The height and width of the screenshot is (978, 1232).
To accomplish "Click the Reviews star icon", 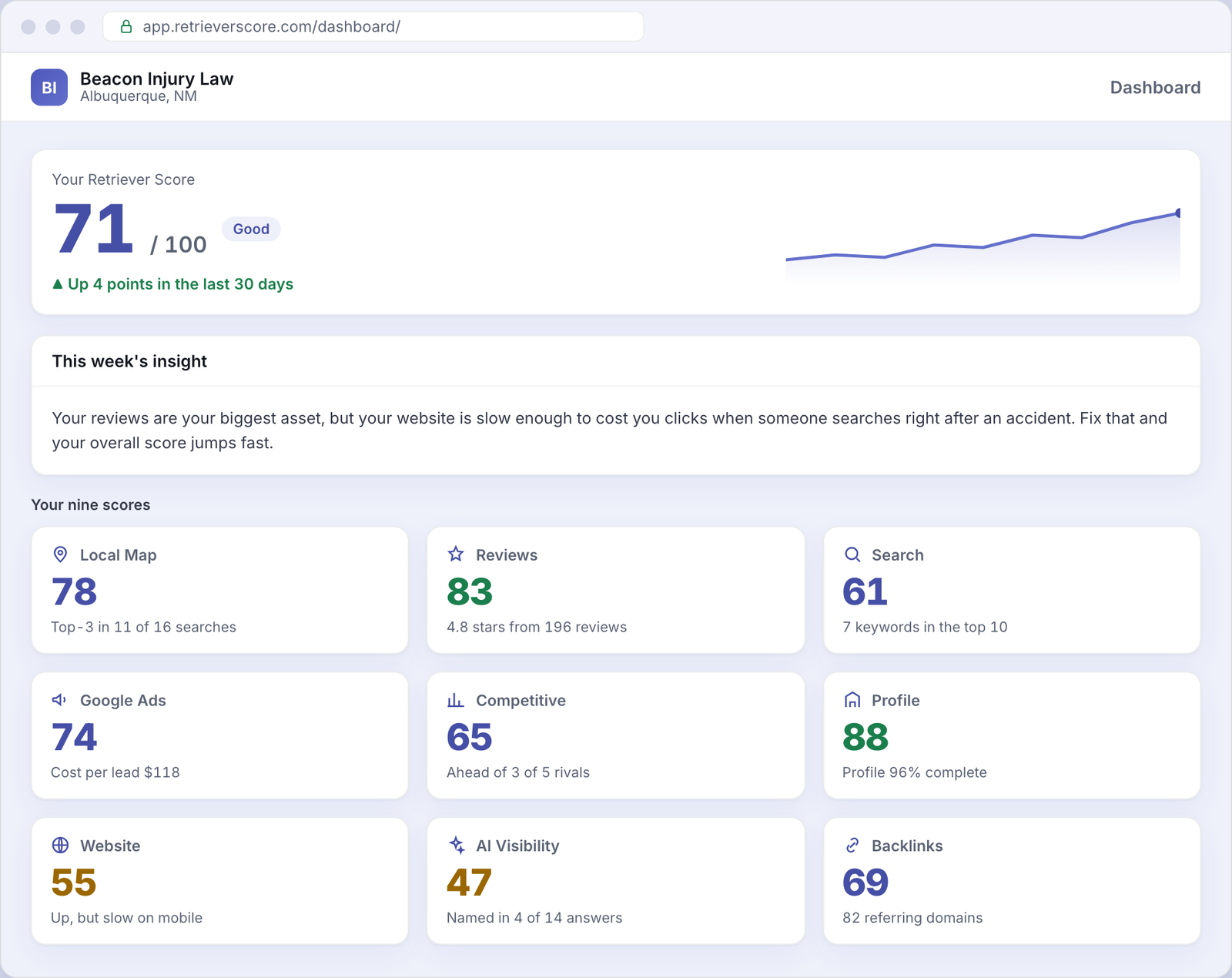I will 456,554.
